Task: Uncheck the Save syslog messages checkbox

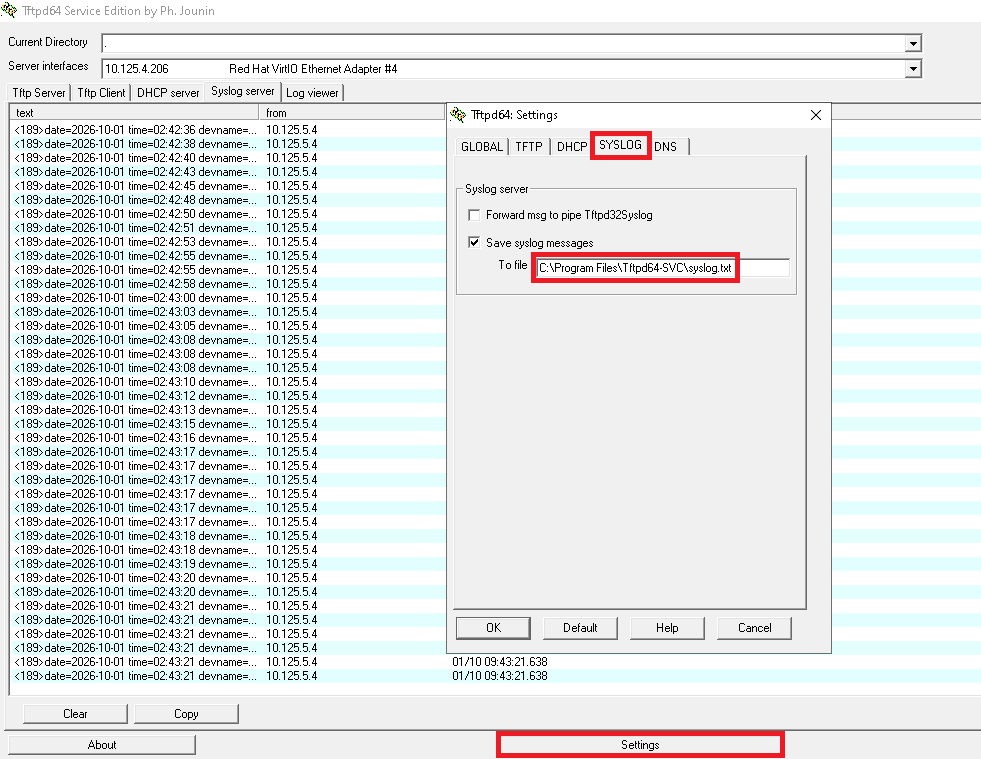Action: [474, 242]
